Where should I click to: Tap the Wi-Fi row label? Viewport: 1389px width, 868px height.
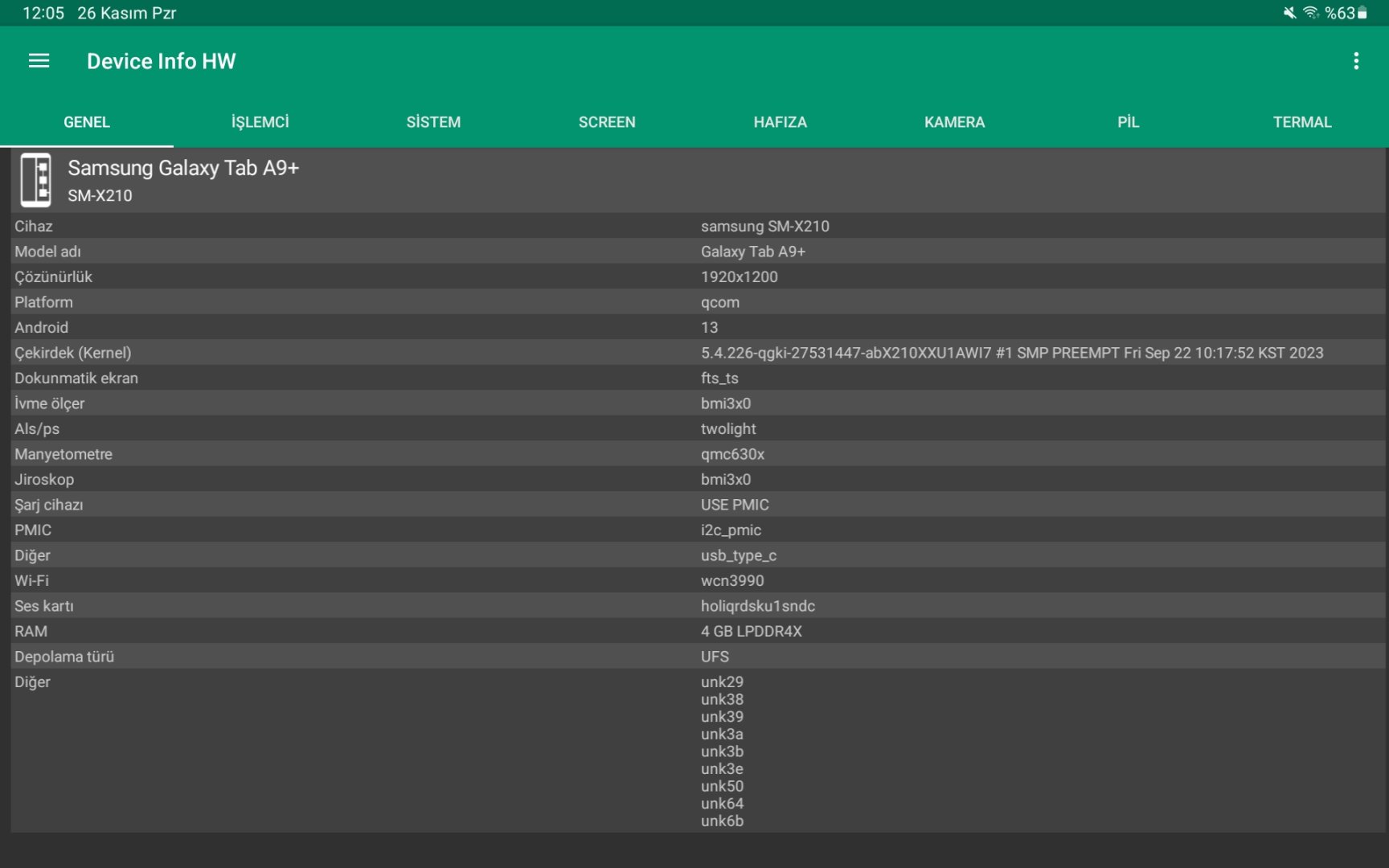point(31,581)
